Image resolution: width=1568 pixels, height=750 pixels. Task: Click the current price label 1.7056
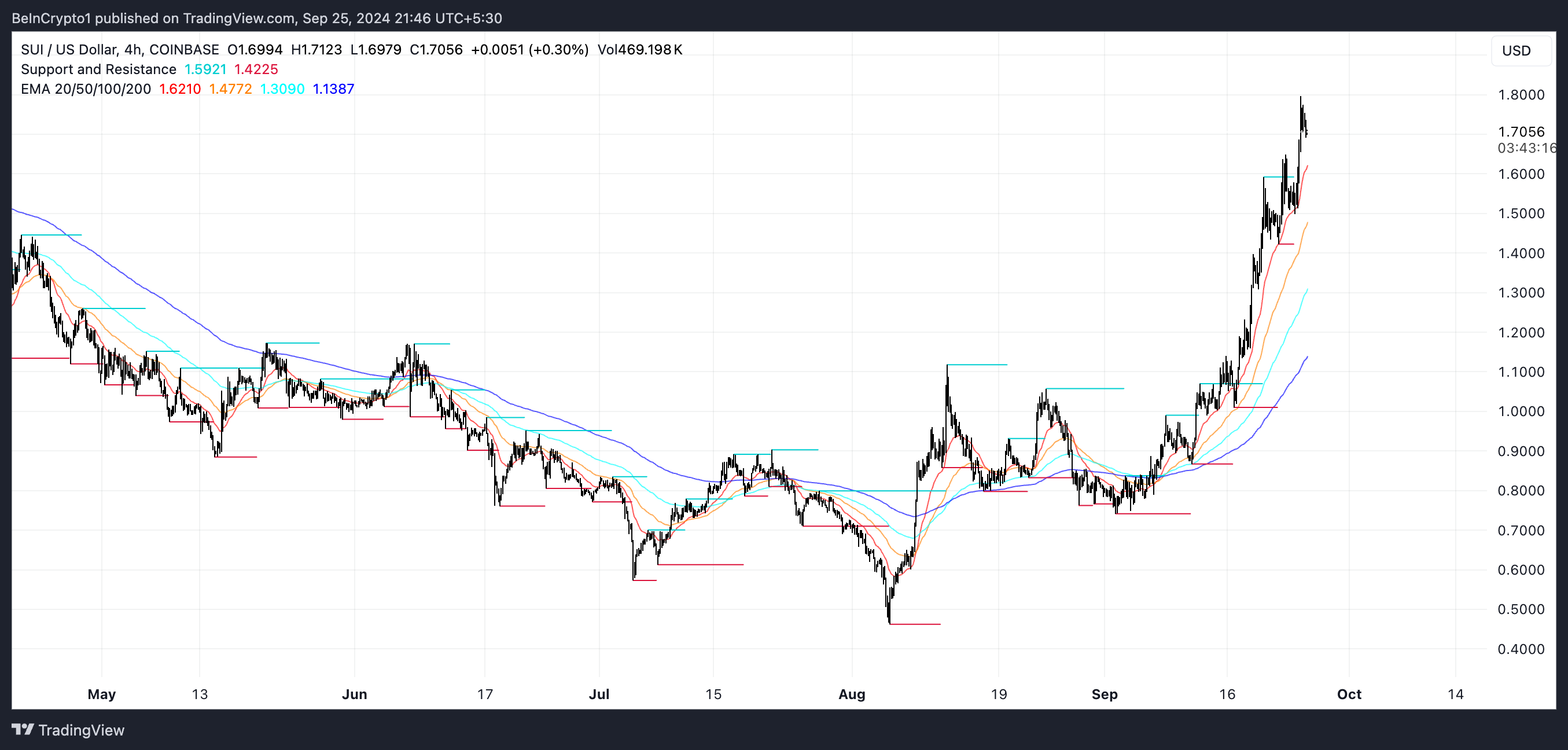pyautogui.click(x=1521, y=132)
